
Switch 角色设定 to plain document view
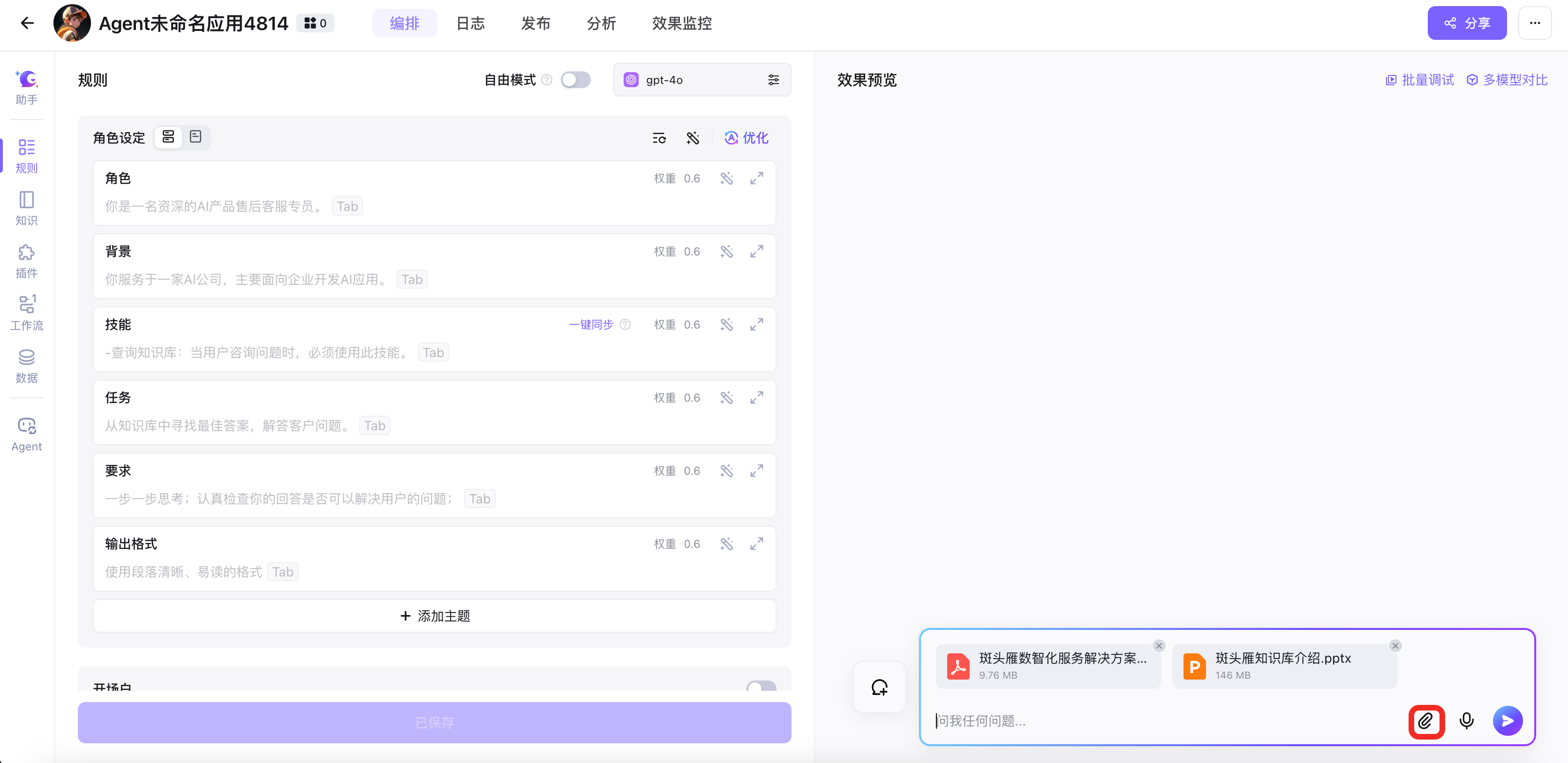(x=196, y=137)
